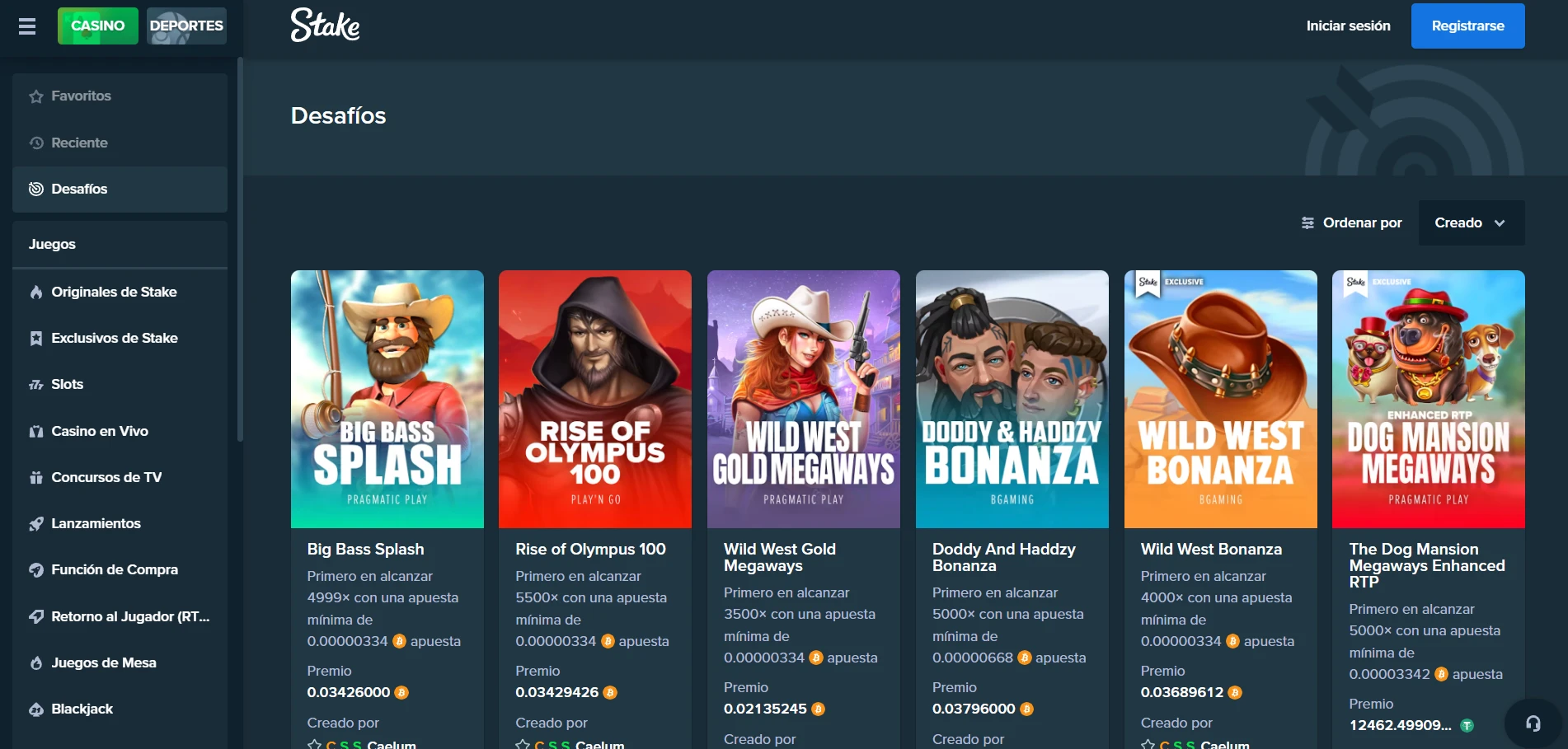The height and width of the screenshot is (749, 1568).
Task: Click the Lanzamientos rocket icon
Action: tap(36, 523)
